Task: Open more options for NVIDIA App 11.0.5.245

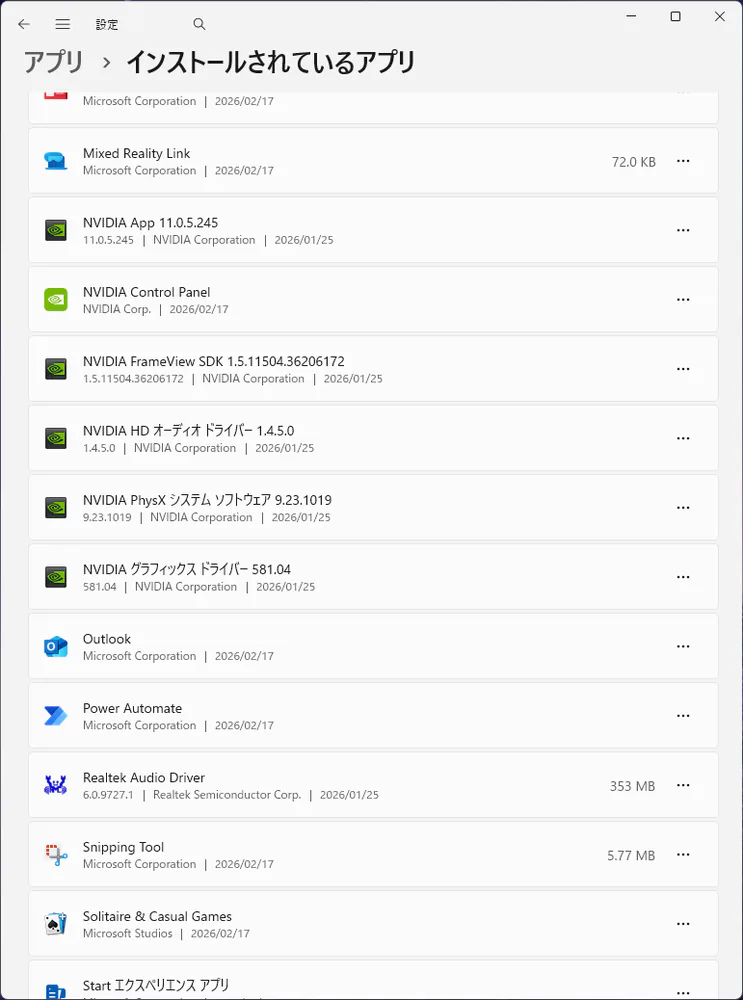Action: [x=683, y=230]
